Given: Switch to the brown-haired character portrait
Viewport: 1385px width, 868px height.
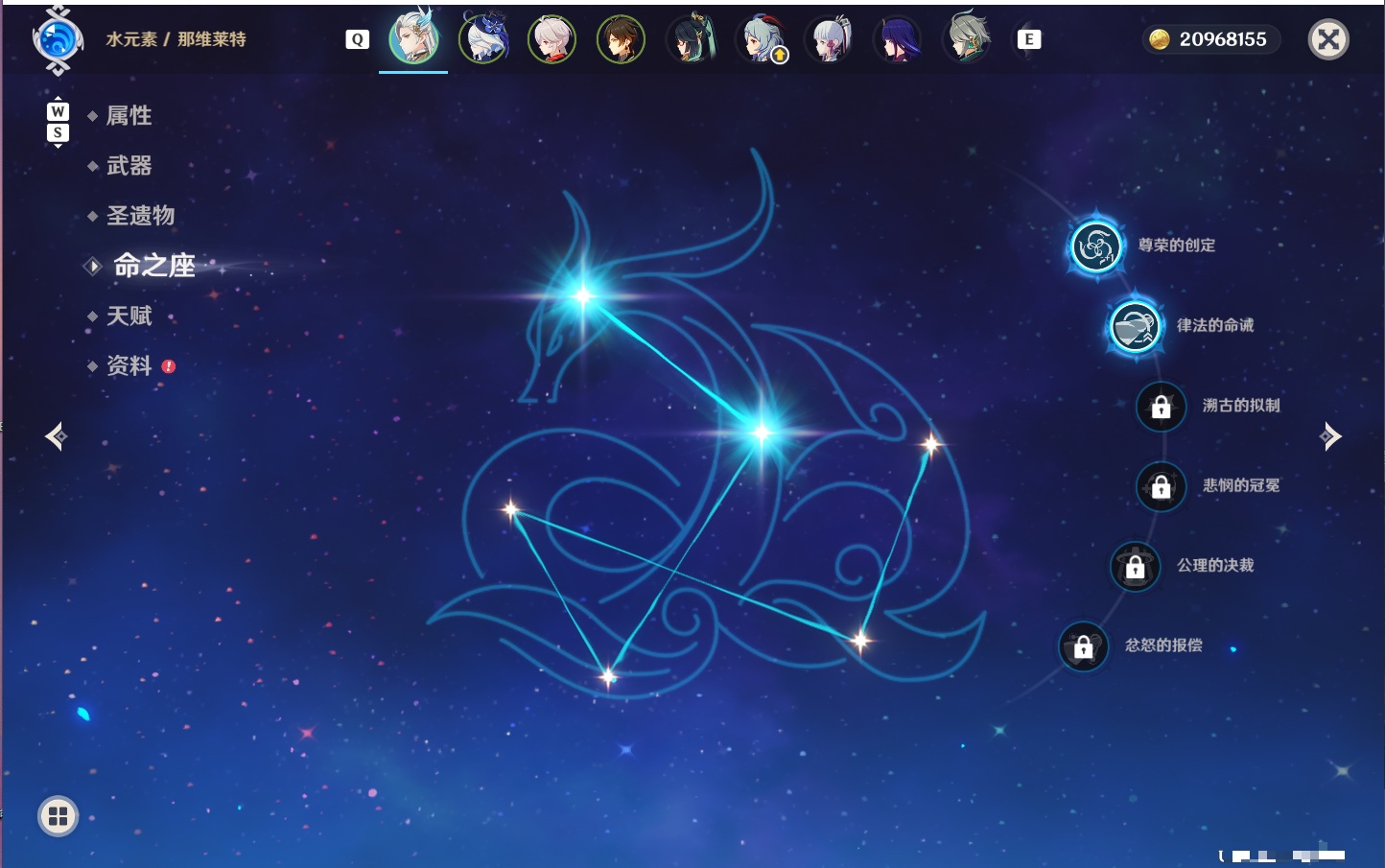Looking at the screenshot, I should 621,39.
